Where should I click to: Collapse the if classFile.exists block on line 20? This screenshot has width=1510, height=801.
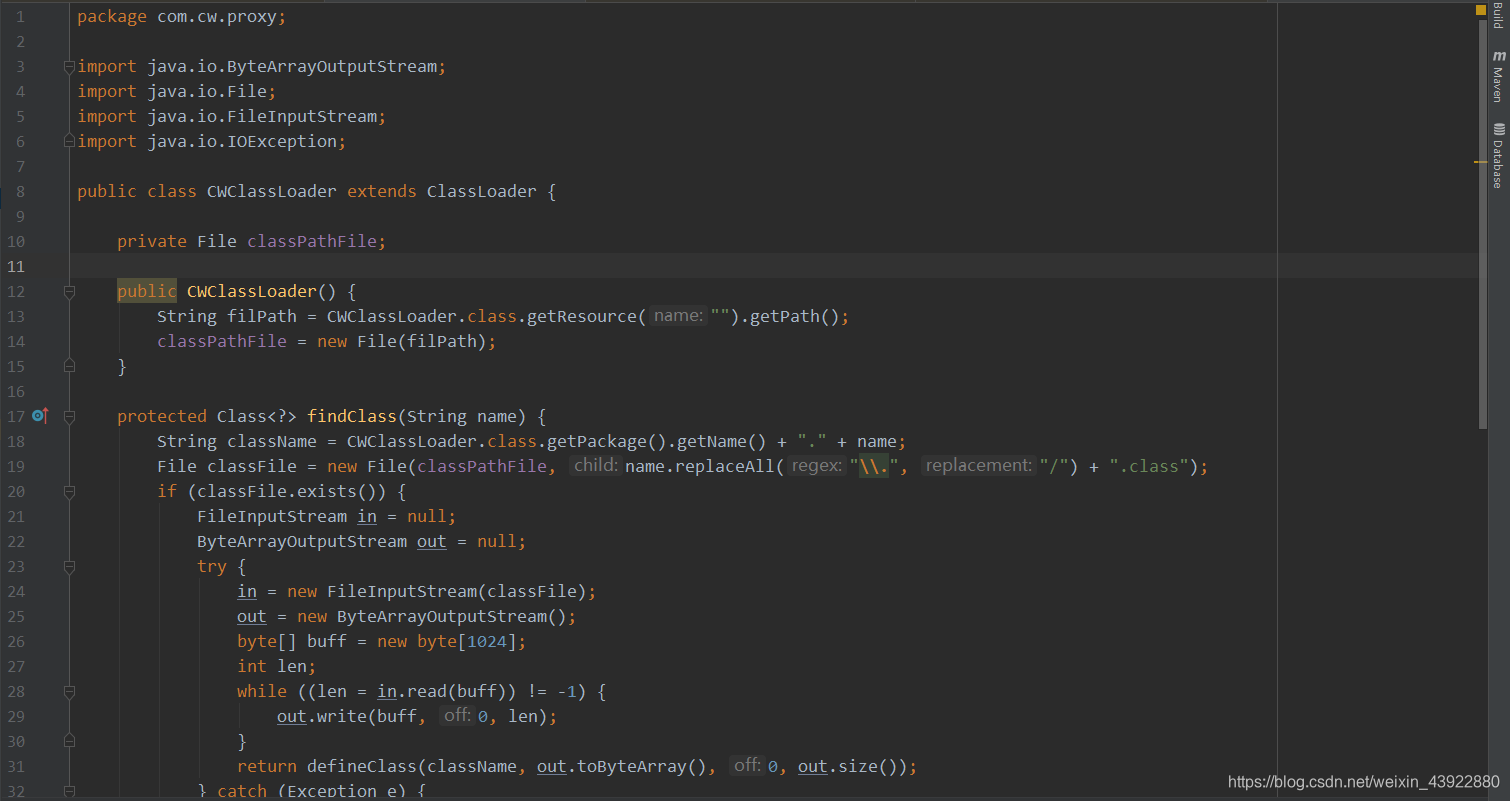click(69, 492)
